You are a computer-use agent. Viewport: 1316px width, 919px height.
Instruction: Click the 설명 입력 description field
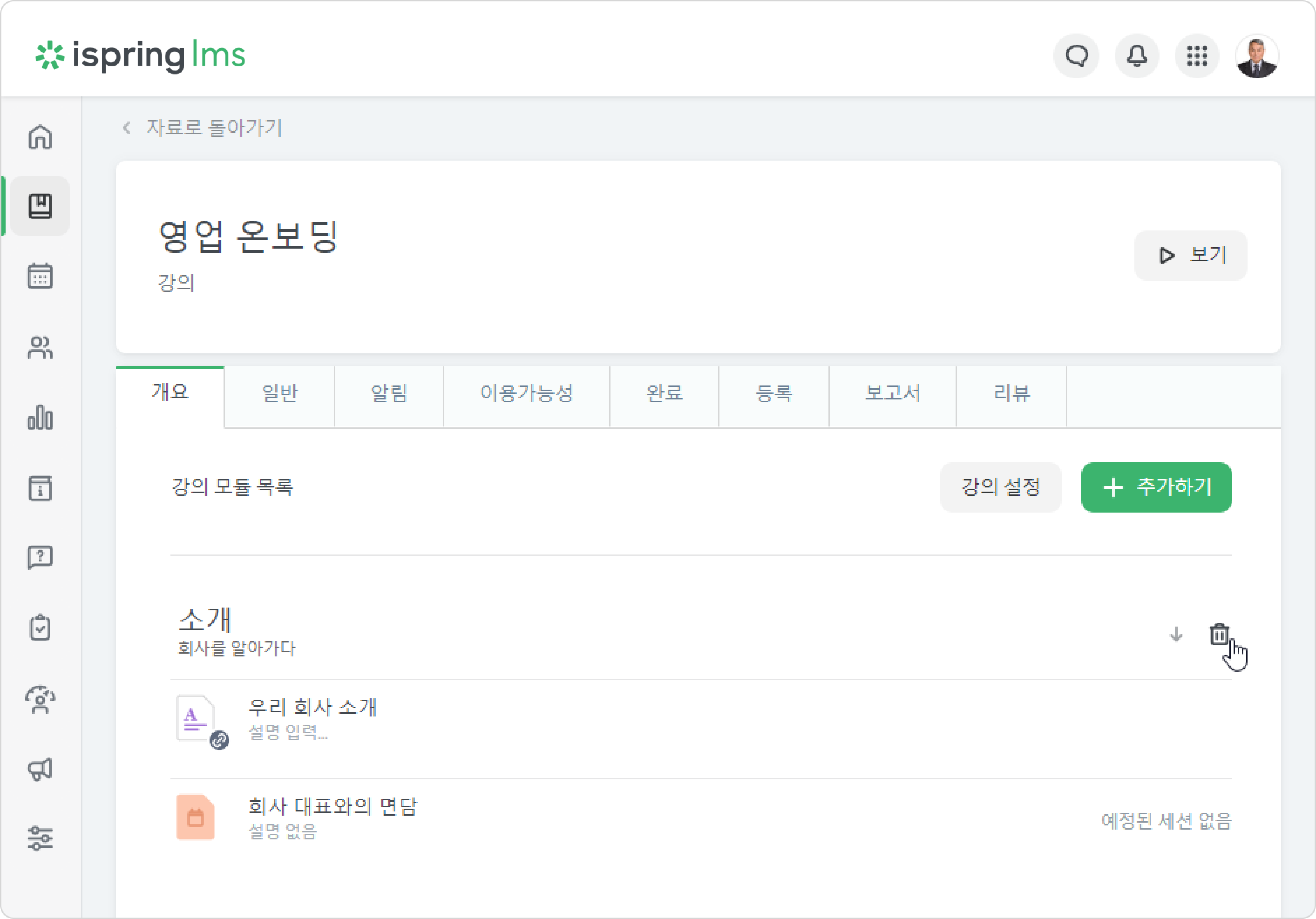tap(288, 732)
